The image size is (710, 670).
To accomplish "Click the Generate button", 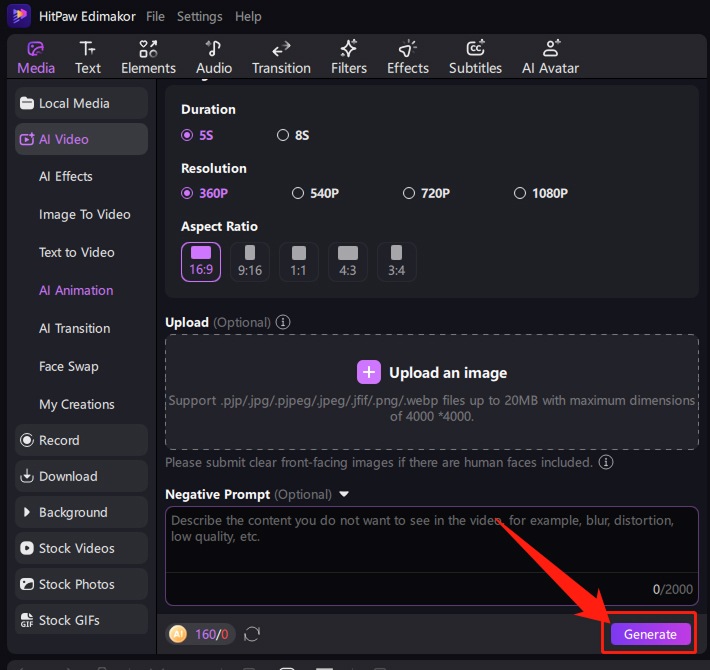I will [650, 634].
